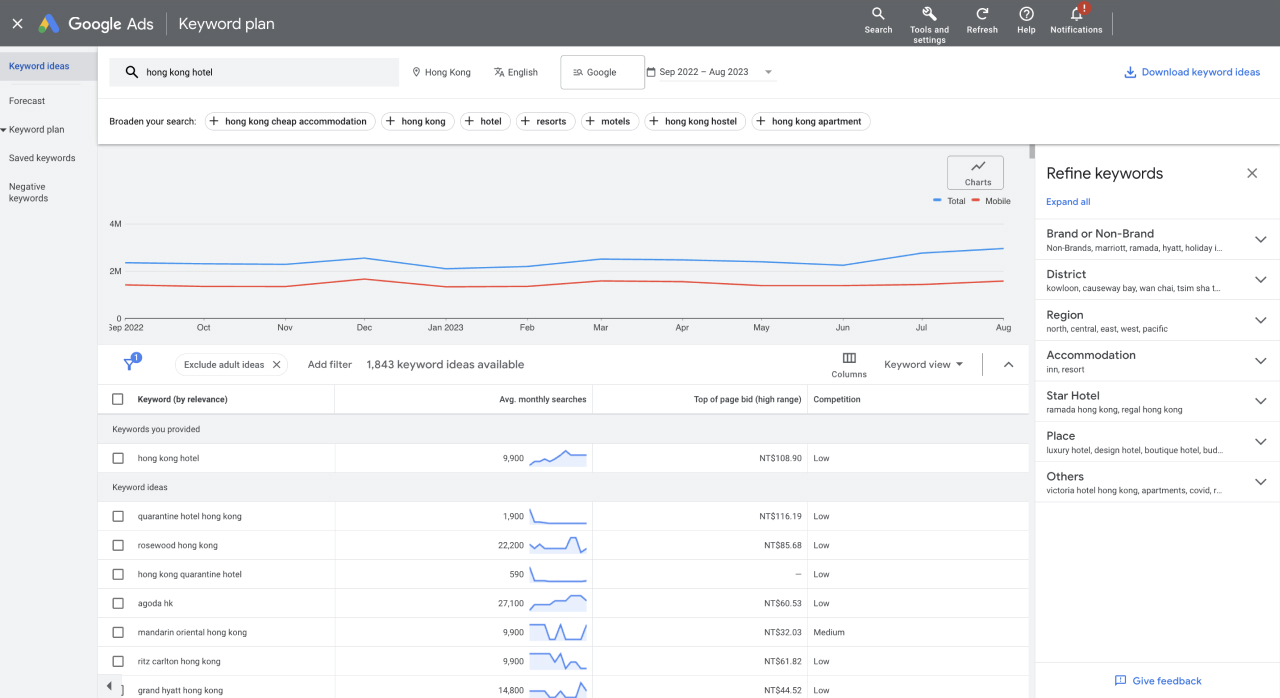Screen dimensions: 1280x698
Task: Expand the Brand or Non-Brand section
Action: [x=1260, y=240]
